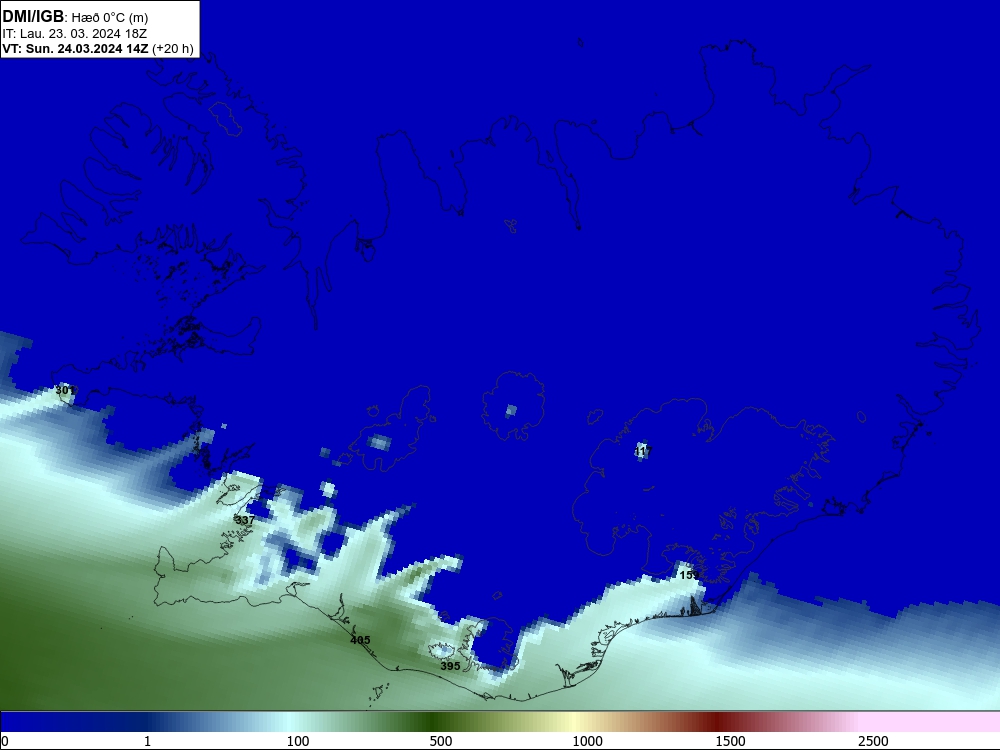Click the 395 height value label
This screenshot has width=1000, height=750.
450,666
